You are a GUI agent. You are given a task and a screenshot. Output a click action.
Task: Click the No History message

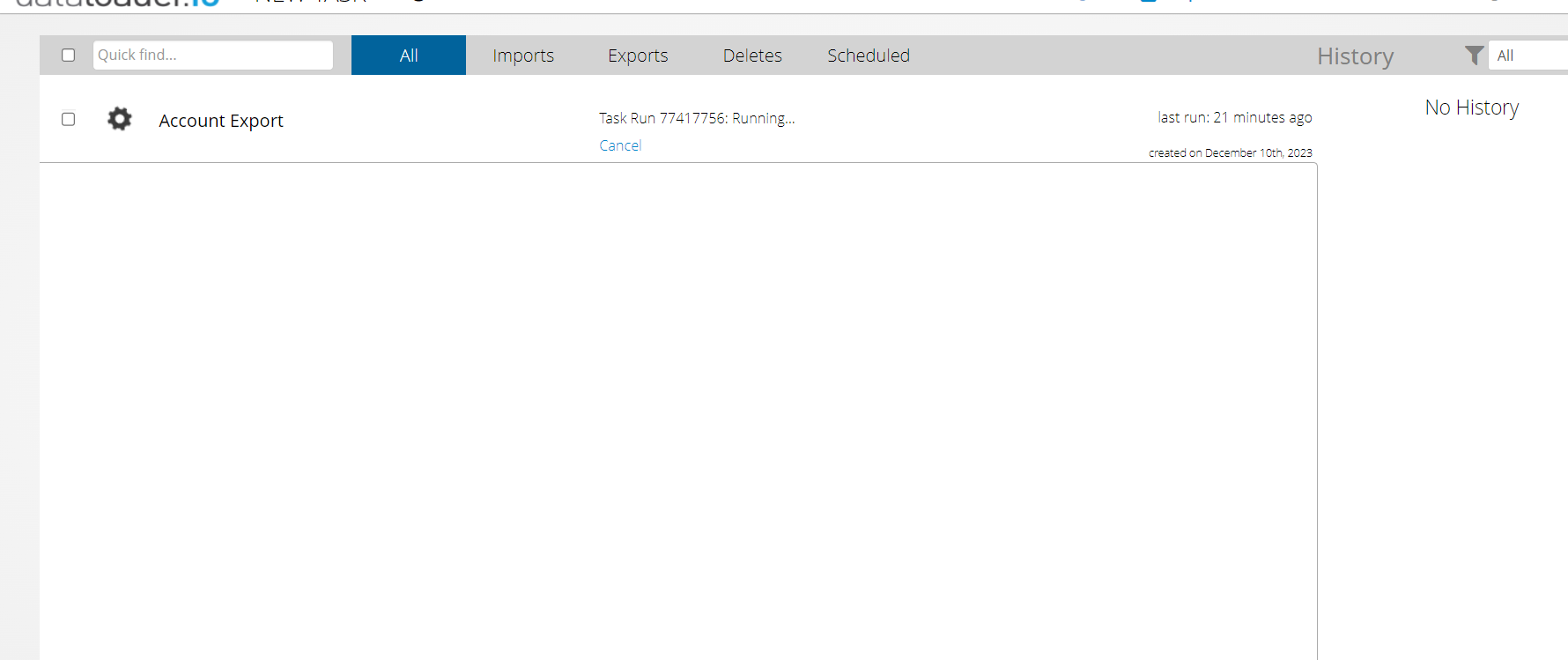1471,108
